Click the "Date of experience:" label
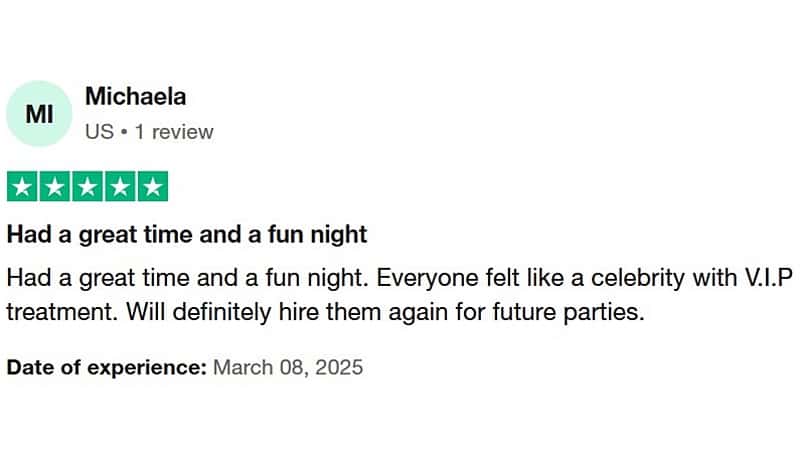800x450 pixels. 106,367
